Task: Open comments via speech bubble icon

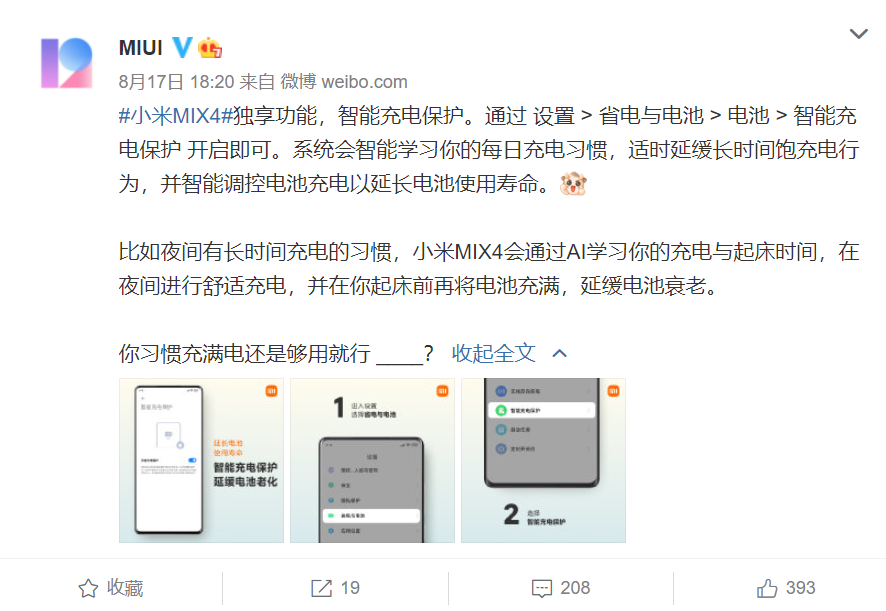Action: pos(542,588)
